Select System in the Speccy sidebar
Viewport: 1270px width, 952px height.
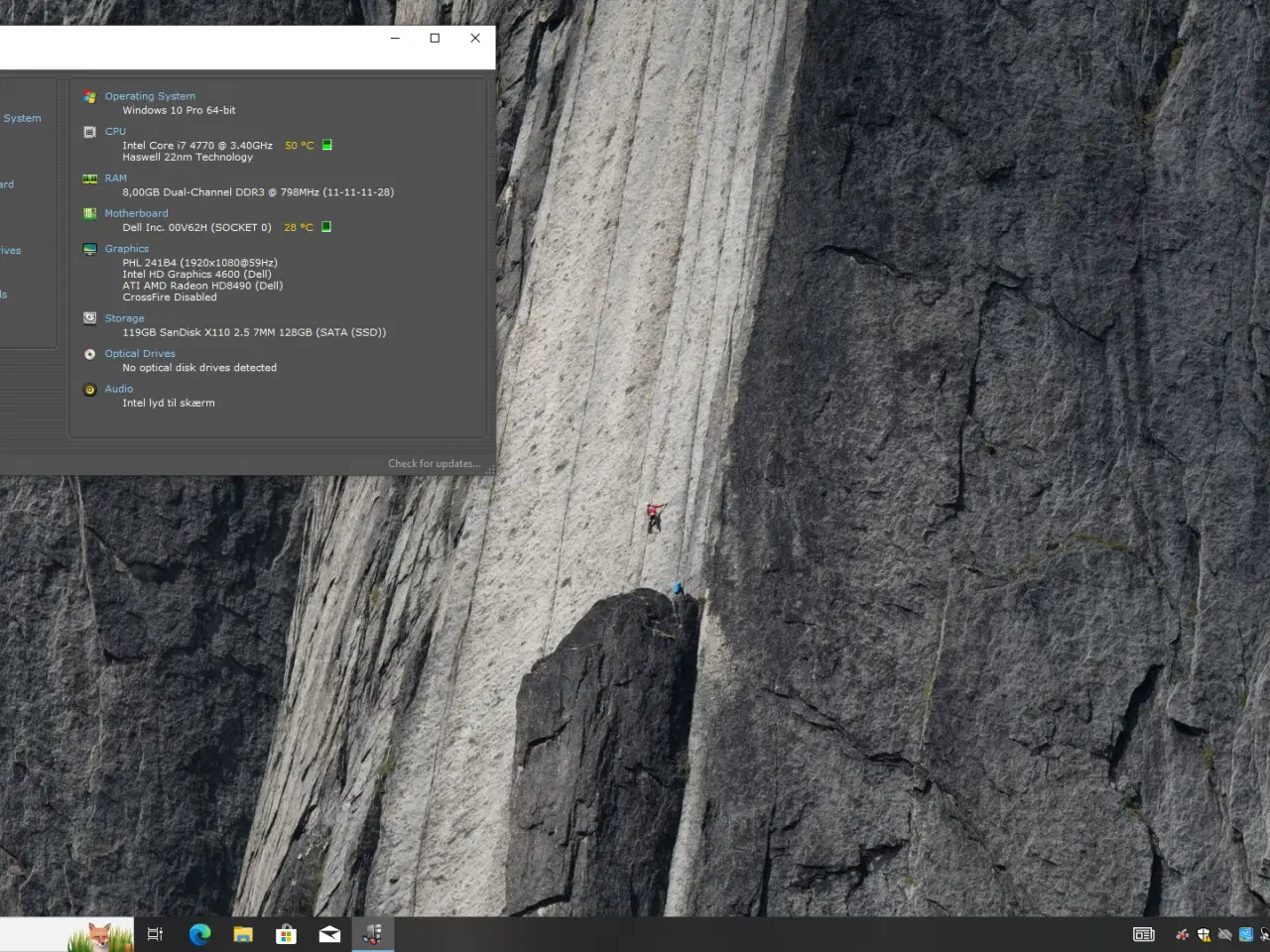tap(22, 118)
